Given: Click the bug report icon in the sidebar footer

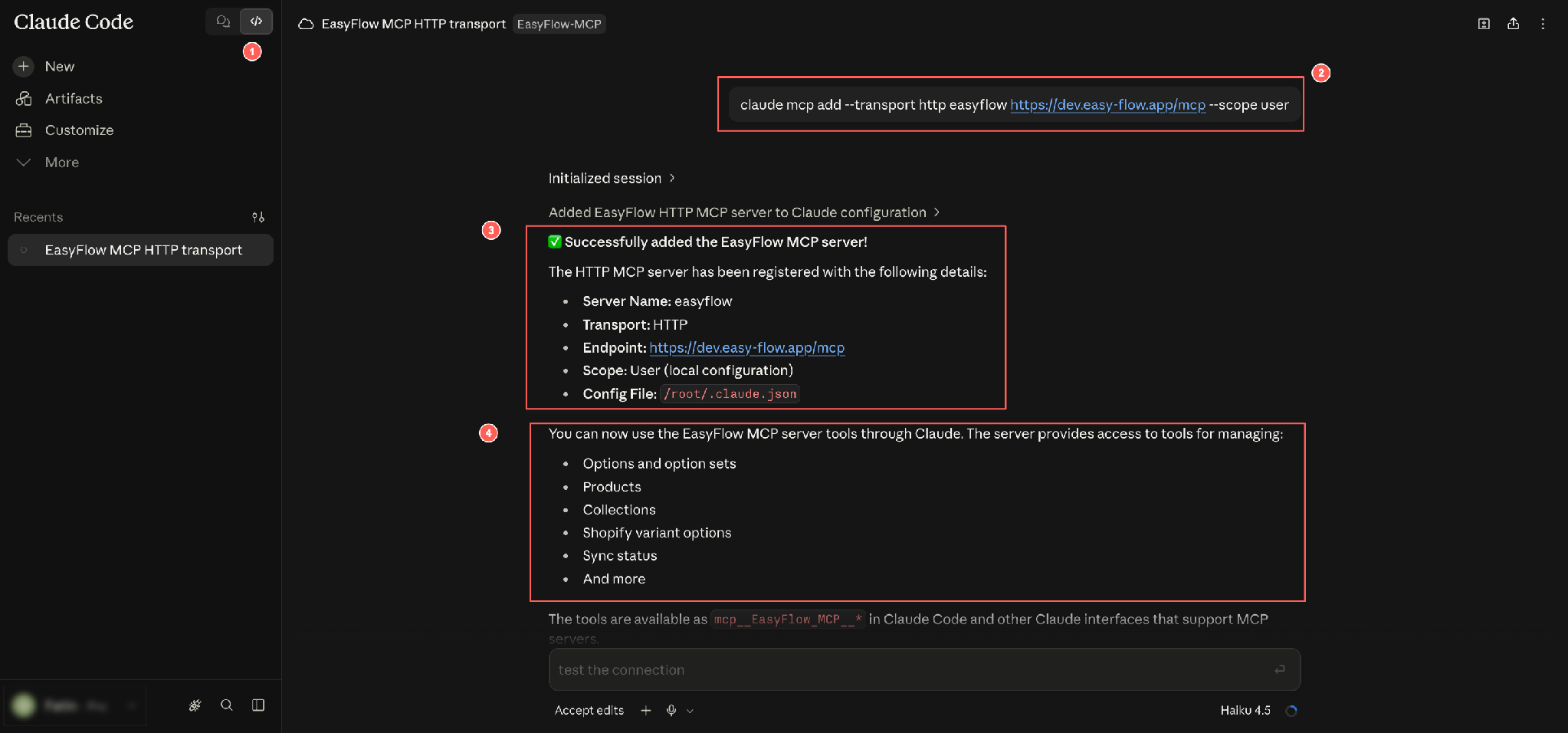Looking at the screenshot, I should 195,705.
